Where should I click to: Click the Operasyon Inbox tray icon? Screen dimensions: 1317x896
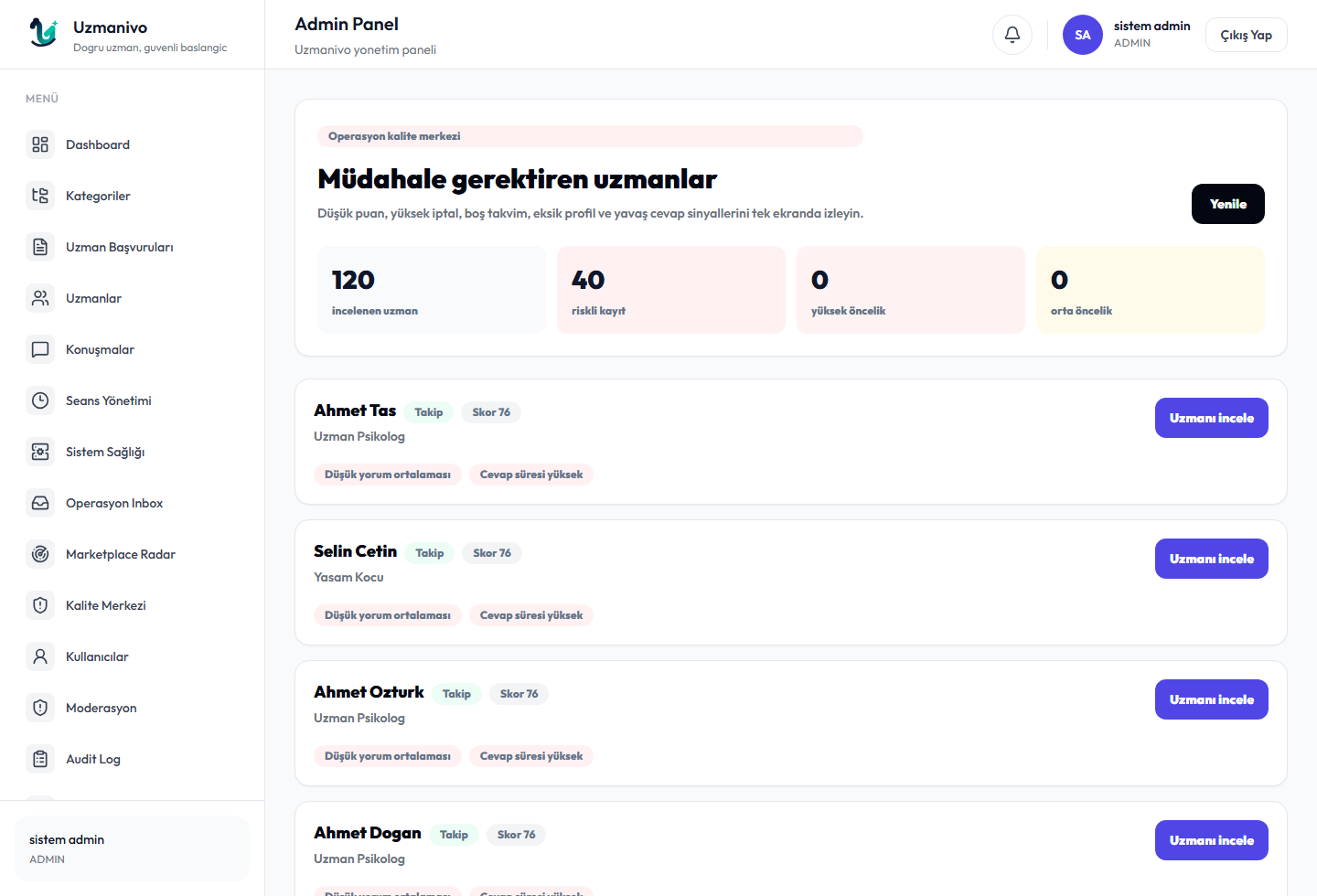click(x=40, y=503)
